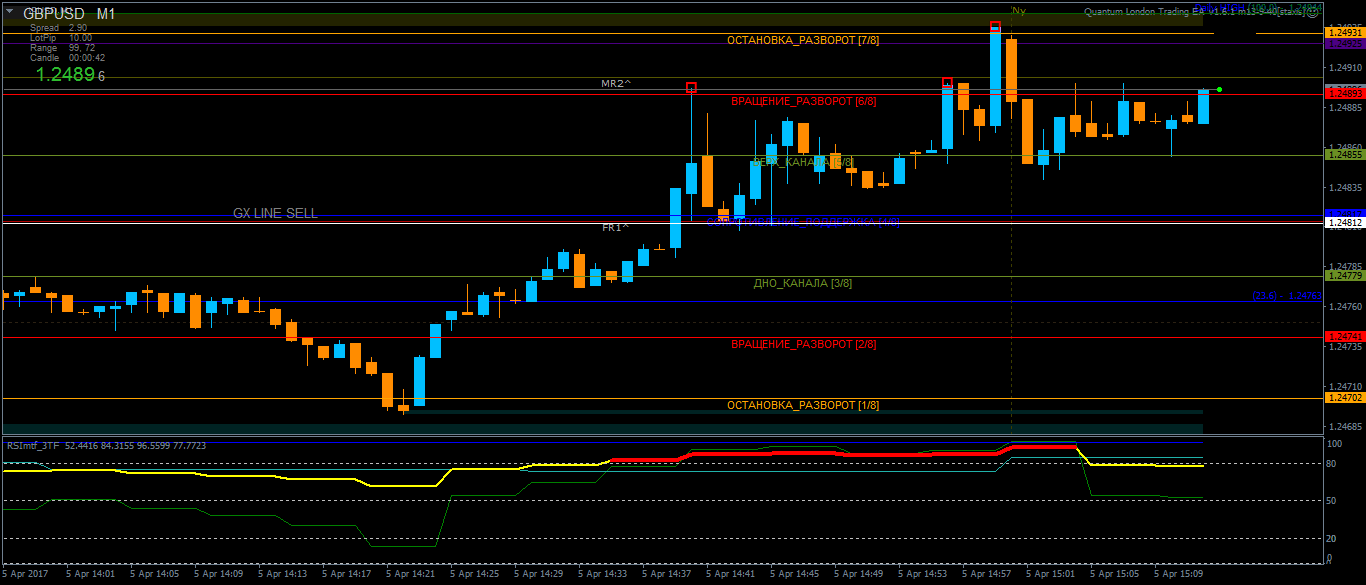The height and width of the screenshot is (585, 1366).
Task: Click the white 1.24812 price tag
Action: [1344, 223]
